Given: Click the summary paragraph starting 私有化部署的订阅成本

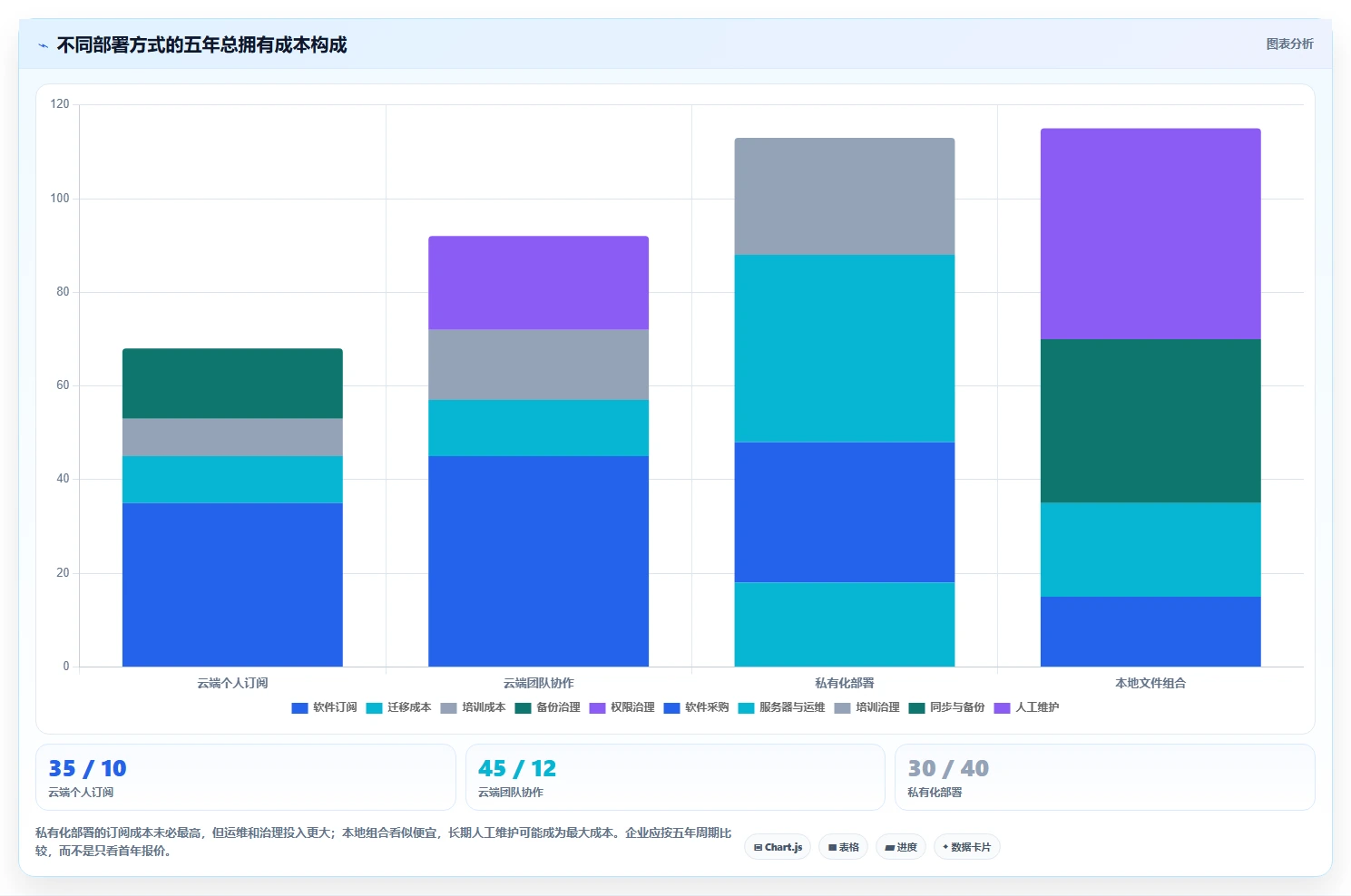Looking at the screenshot, I should [x=384, y=842].
